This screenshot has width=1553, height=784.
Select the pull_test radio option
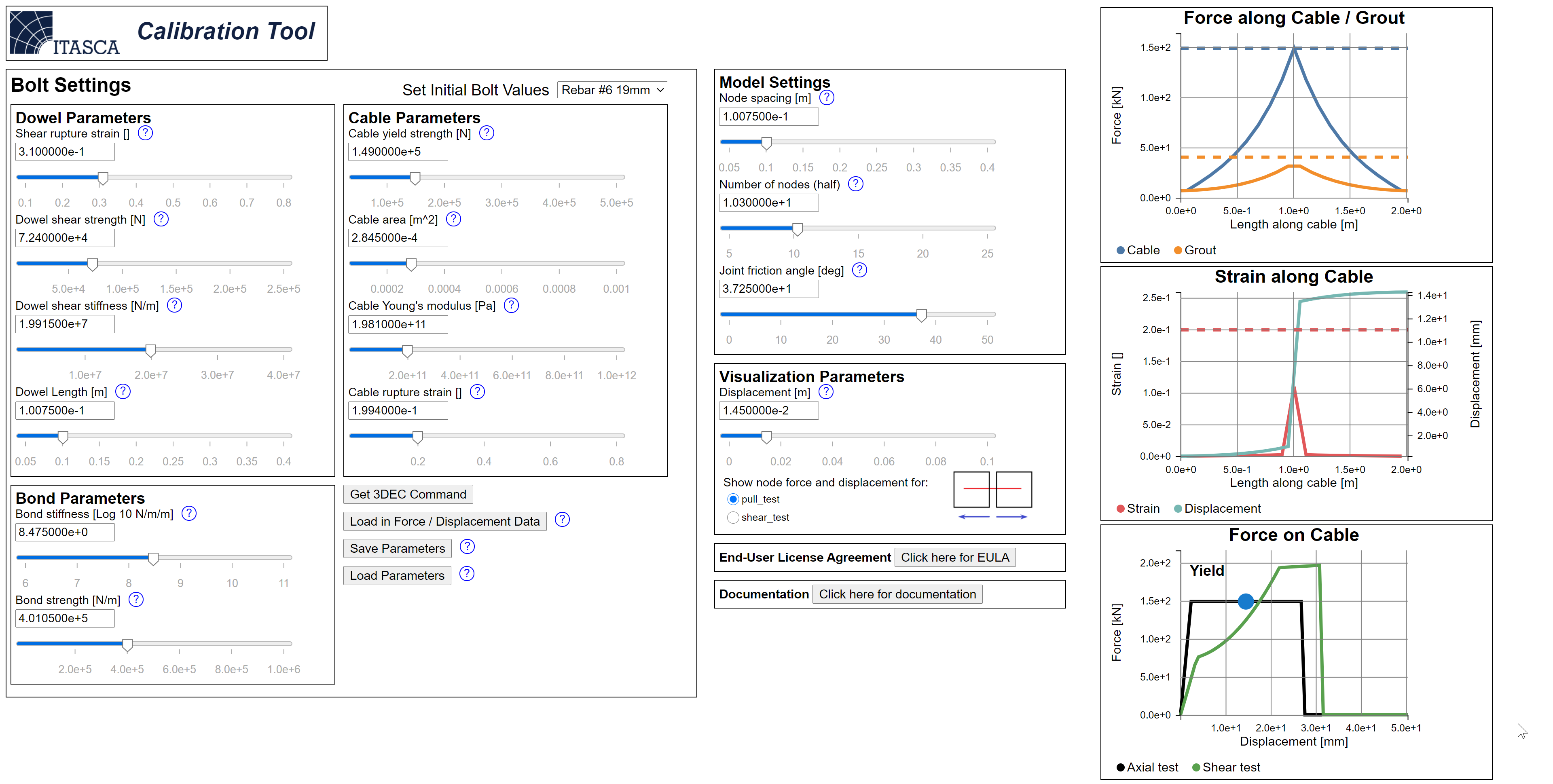coord(733,500)
